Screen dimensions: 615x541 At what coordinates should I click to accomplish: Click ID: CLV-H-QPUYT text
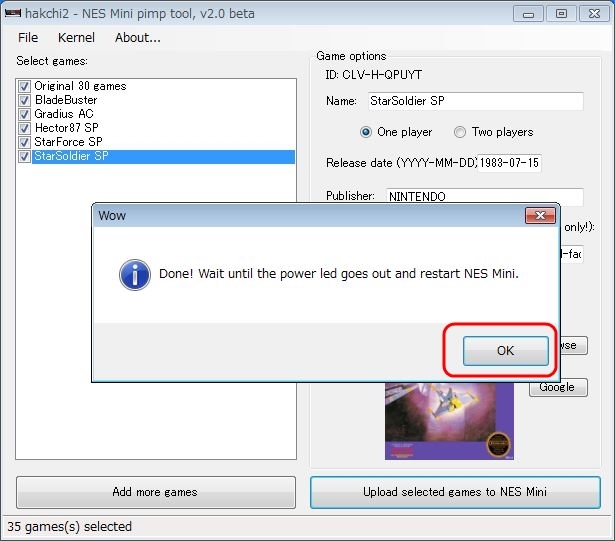(x=374, y=75)
